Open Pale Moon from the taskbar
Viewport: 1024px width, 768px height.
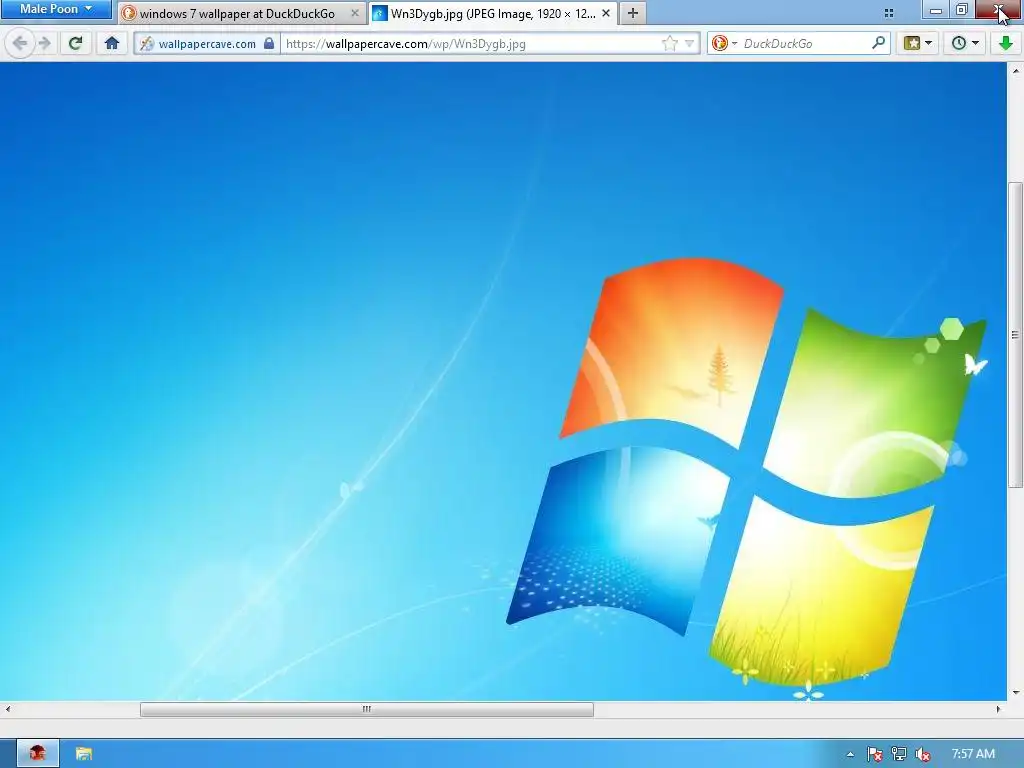[x=37, y=754]
